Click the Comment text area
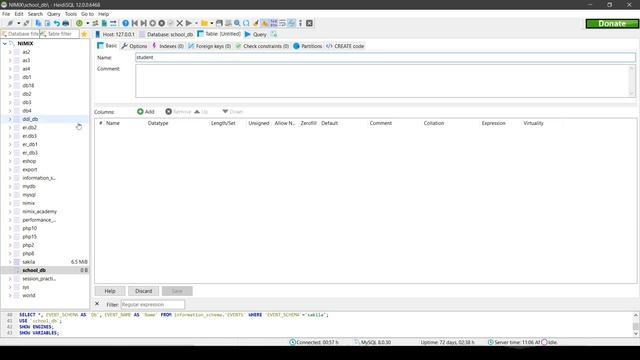The width and height of the screenshot is (640, 360). tap(385, 81)
